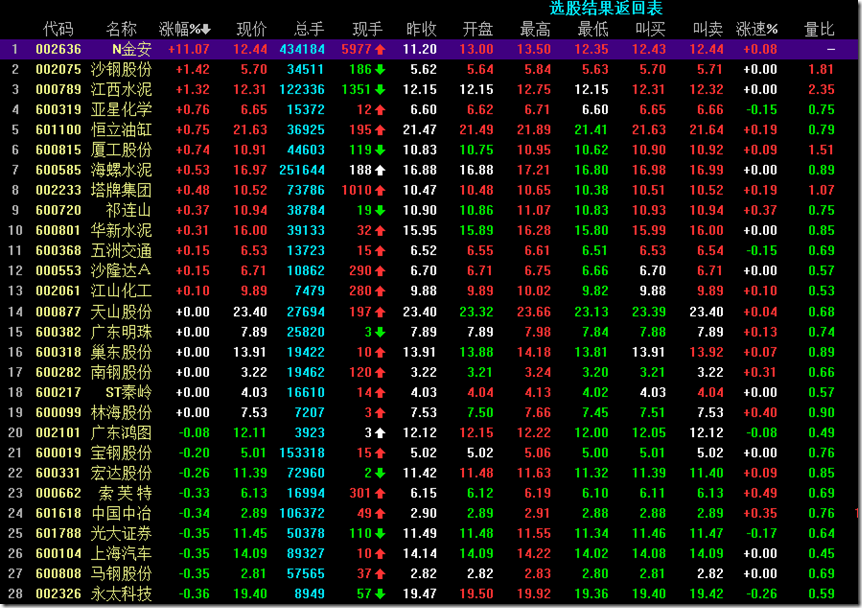Select the 塔牌集团 stock name

coord(121,190)
